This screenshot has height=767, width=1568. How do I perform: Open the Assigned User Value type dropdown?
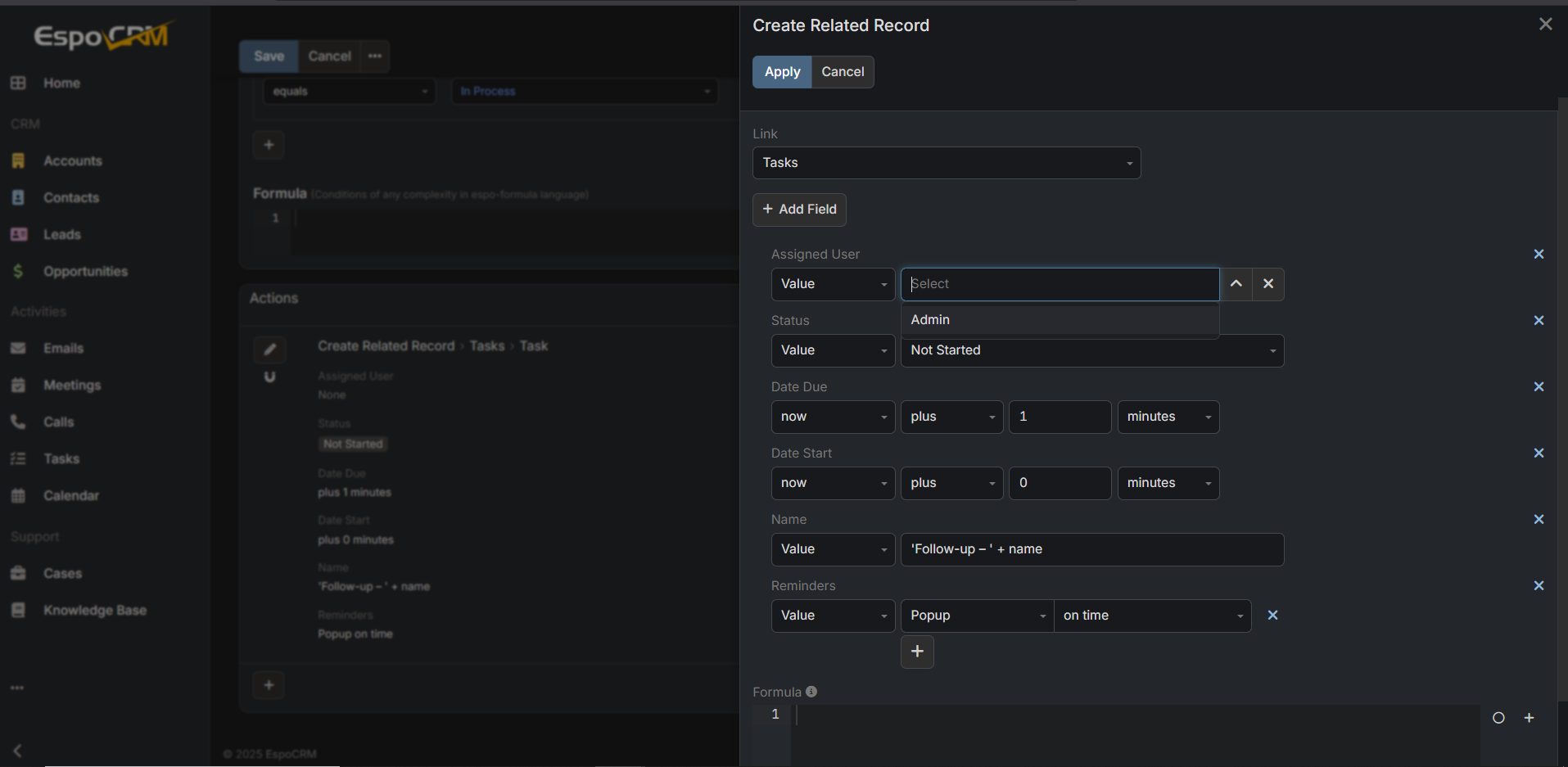(x=833, y=284)
